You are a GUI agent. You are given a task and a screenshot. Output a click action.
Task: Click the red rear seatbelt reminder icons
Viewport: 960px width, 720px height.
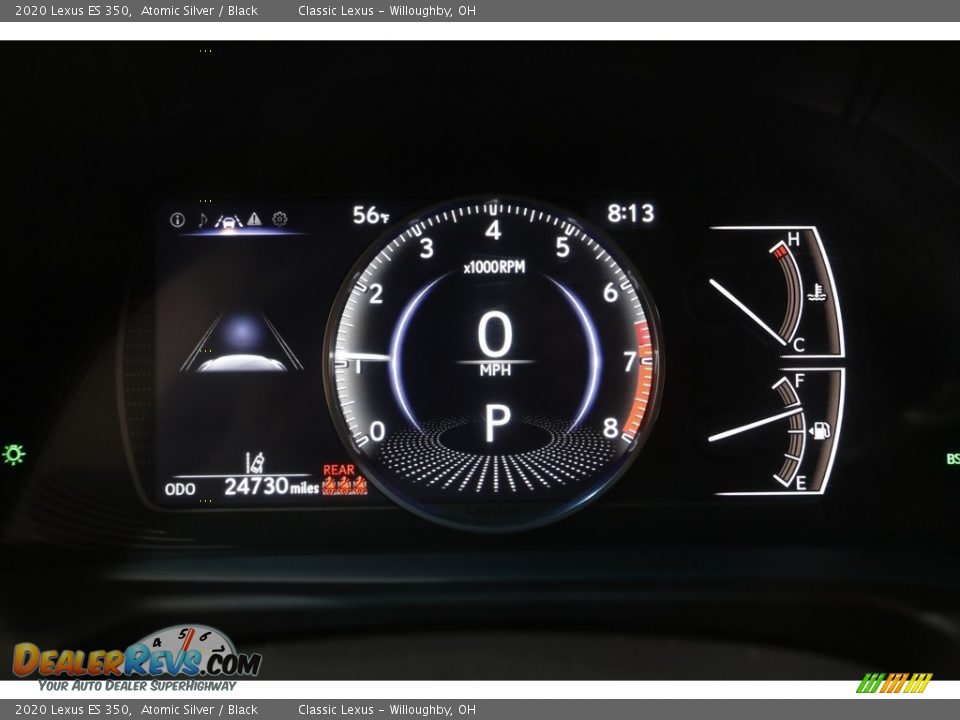(x=345, y=486)
